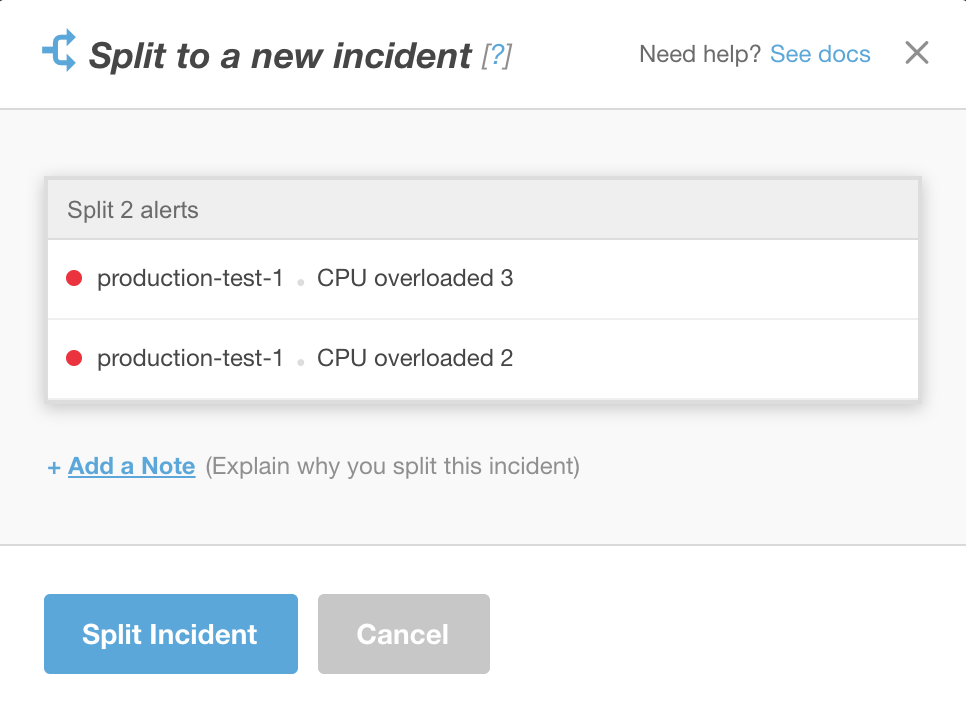Click the explain why you split hint text
966x722 pixels.
click(392, 466)
